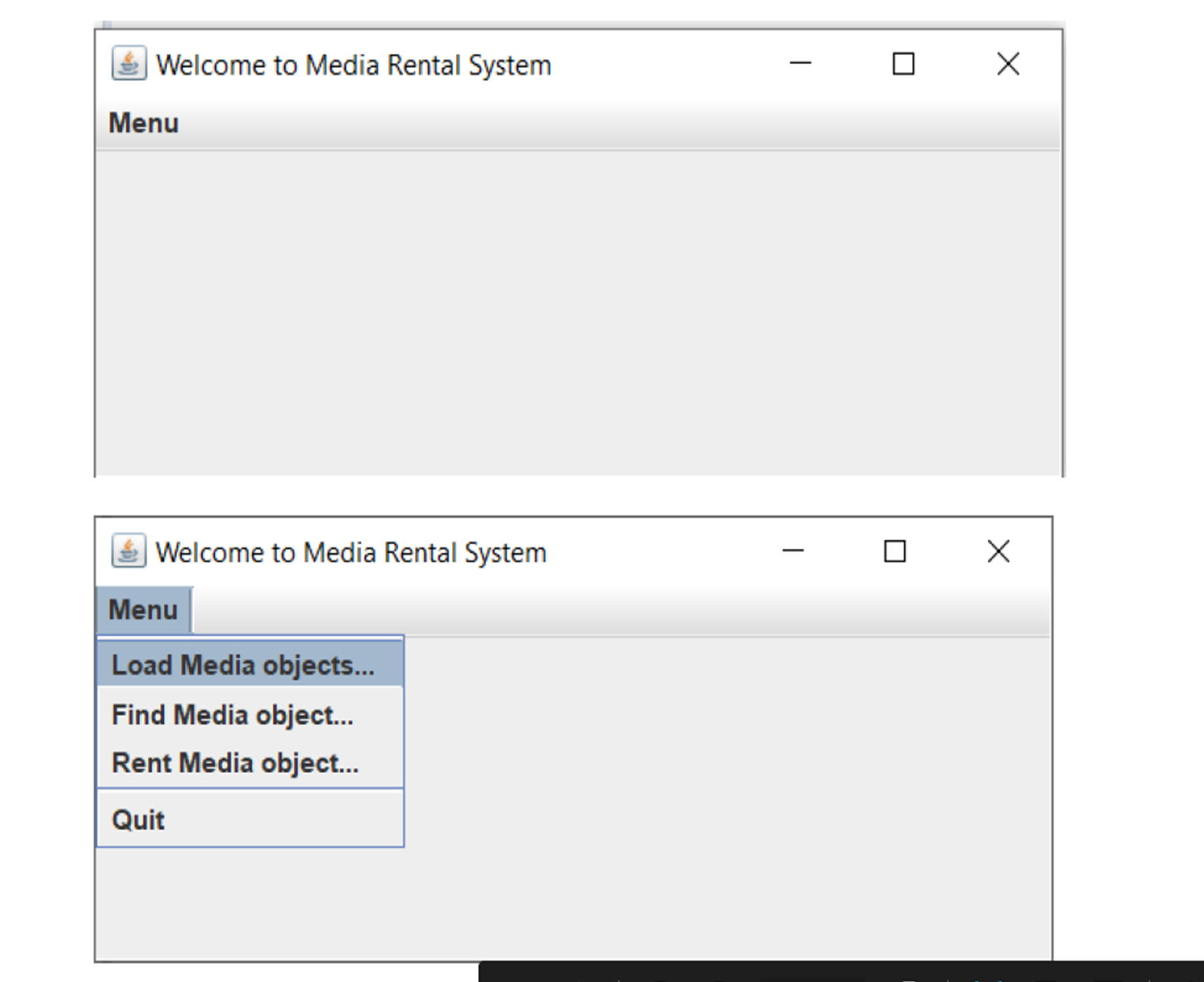Viewport: 1204px width, 982px height.
Task: Click the close icon of the bottom window
Action: click(x=997, y=551)
